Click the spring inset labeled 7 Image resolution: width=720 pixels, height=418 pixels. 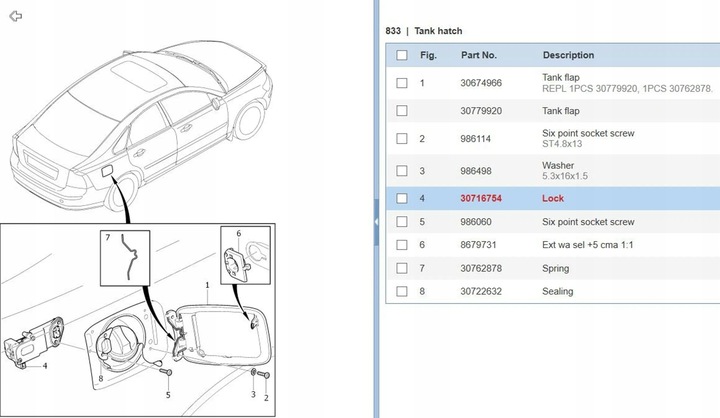coord(125,258)
